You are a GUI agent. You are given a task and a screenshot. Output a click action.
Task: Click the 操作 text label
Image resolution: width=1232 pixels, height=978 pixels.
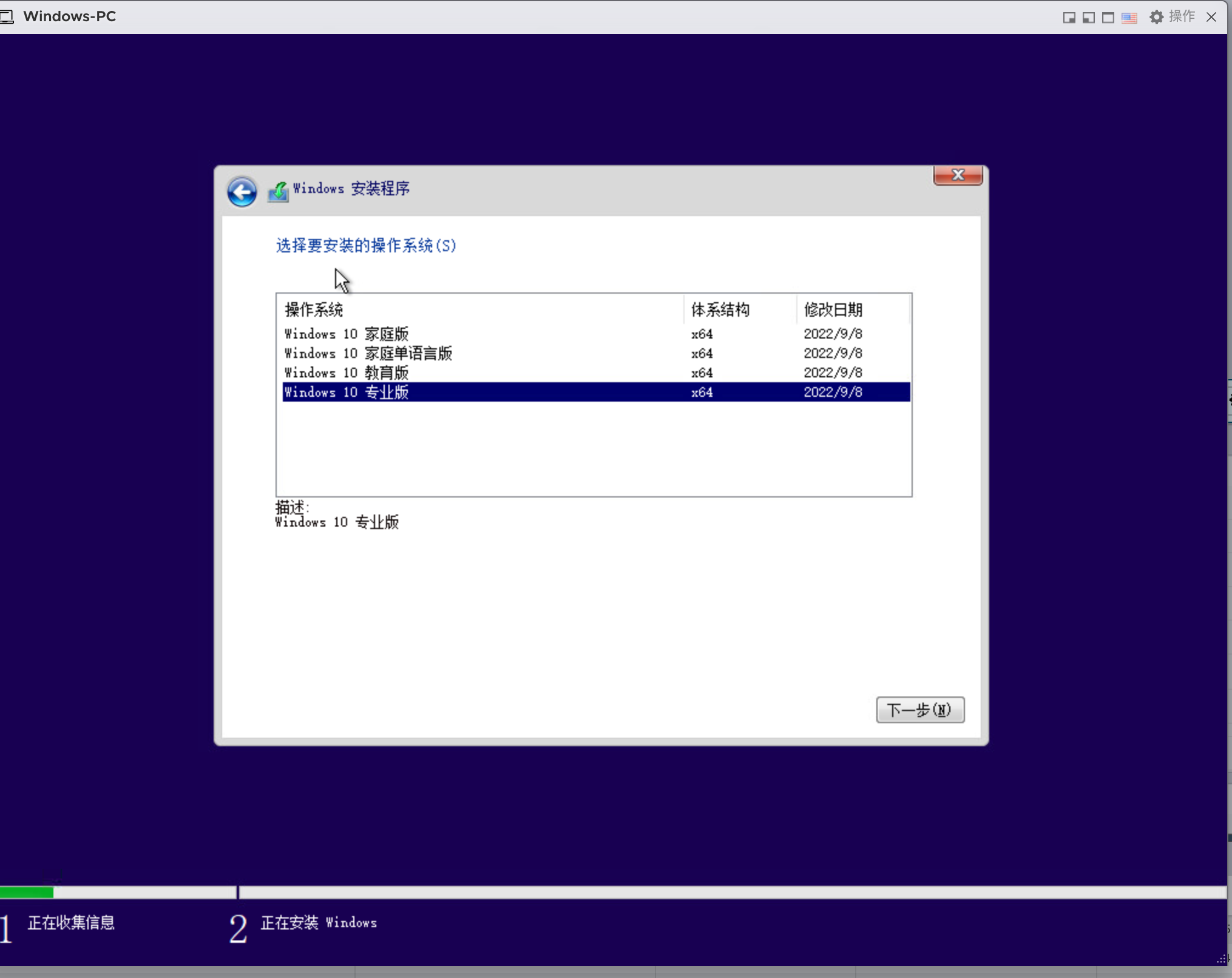click(1182, 16)
